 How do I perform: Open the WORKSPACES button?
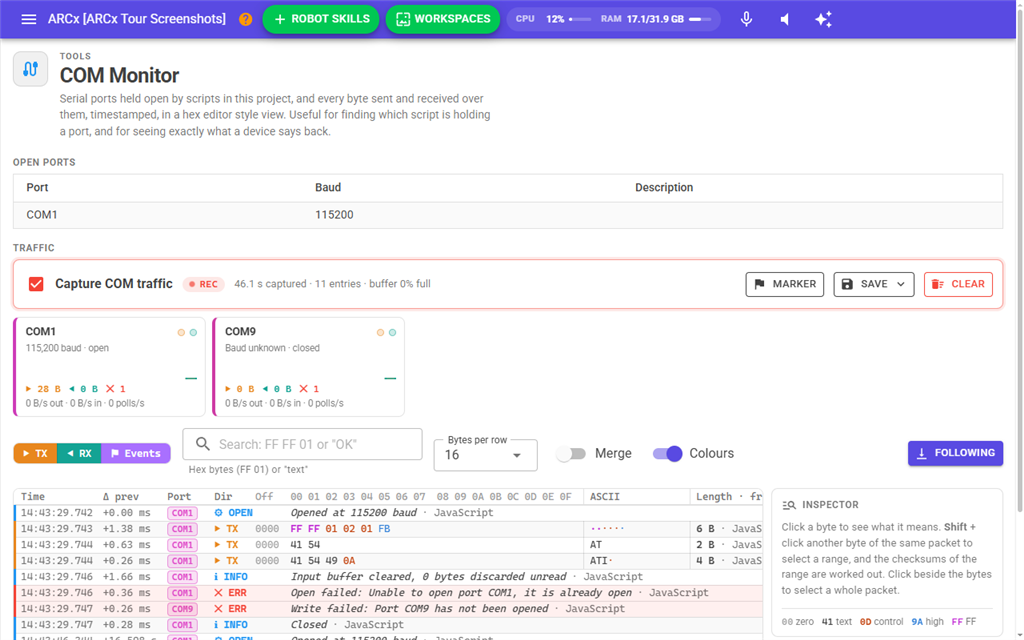pyautogui.click(x=443, y=19)
